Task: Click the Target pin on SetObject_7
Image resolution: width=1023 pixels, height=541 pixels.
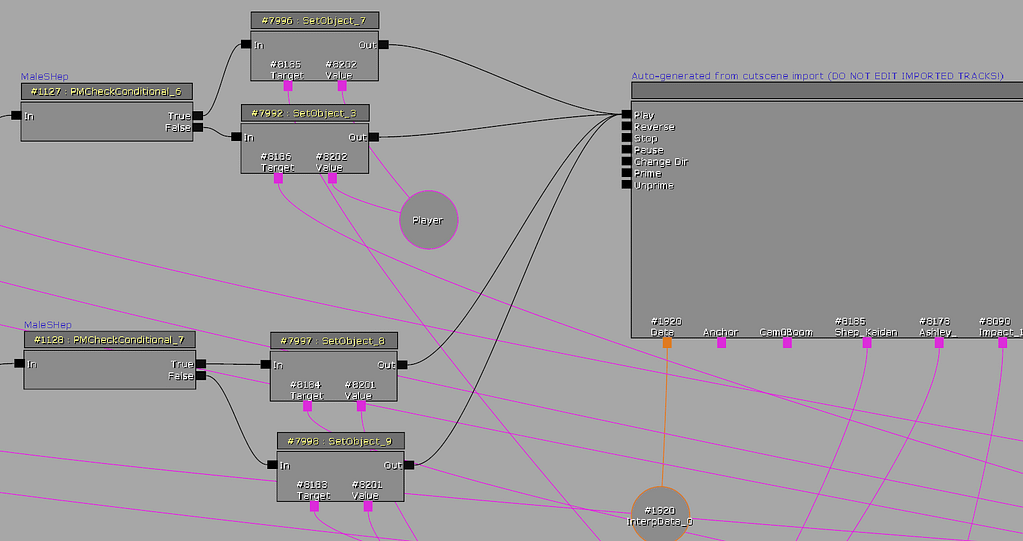Action: point(288,86)
